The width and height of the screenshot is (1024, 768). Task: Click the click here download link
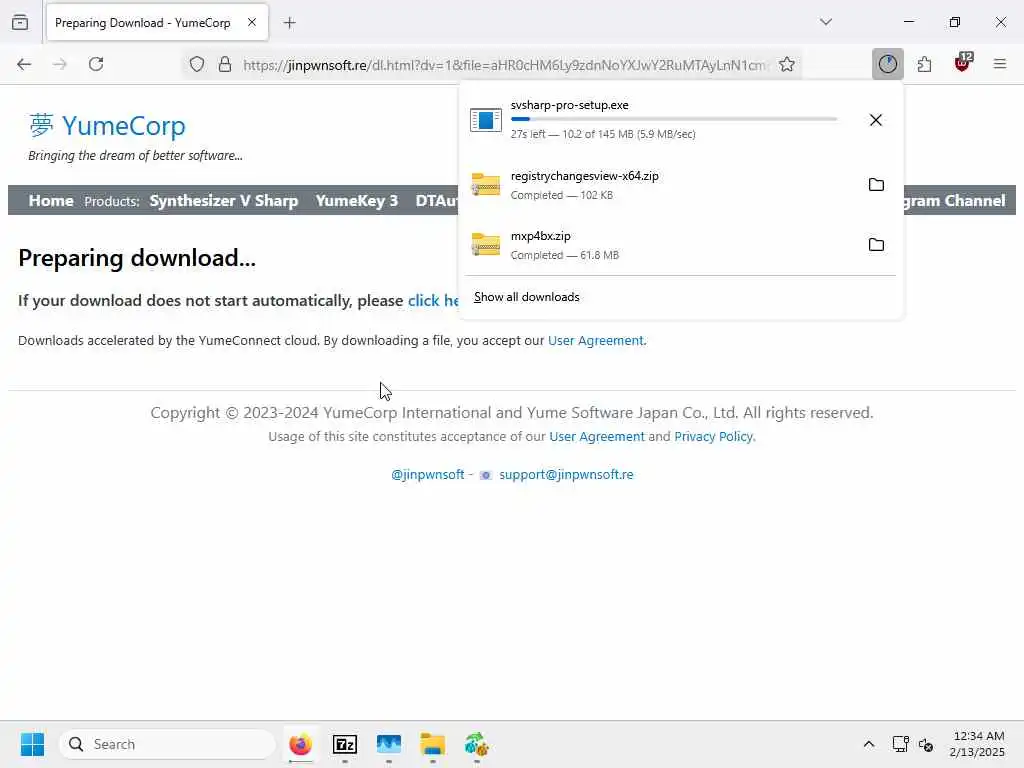[x=434, y=300]
